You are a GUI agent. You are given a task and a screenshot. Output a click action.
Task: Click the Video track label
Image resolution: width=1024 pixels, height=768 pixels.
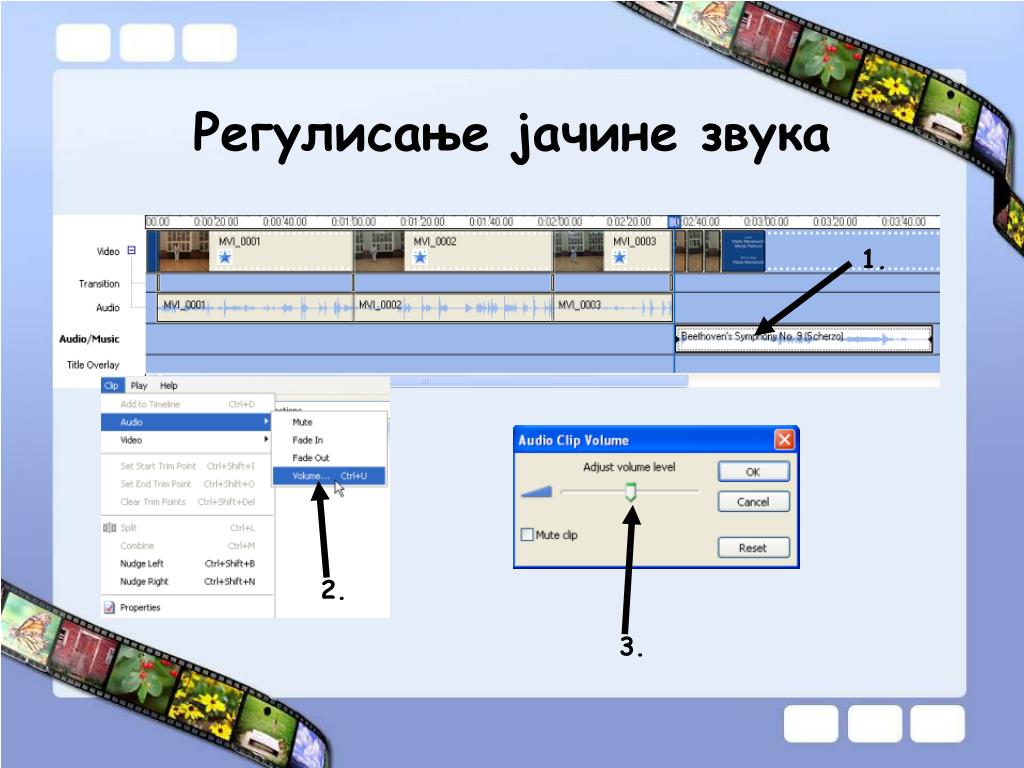[x=108, y=251]
